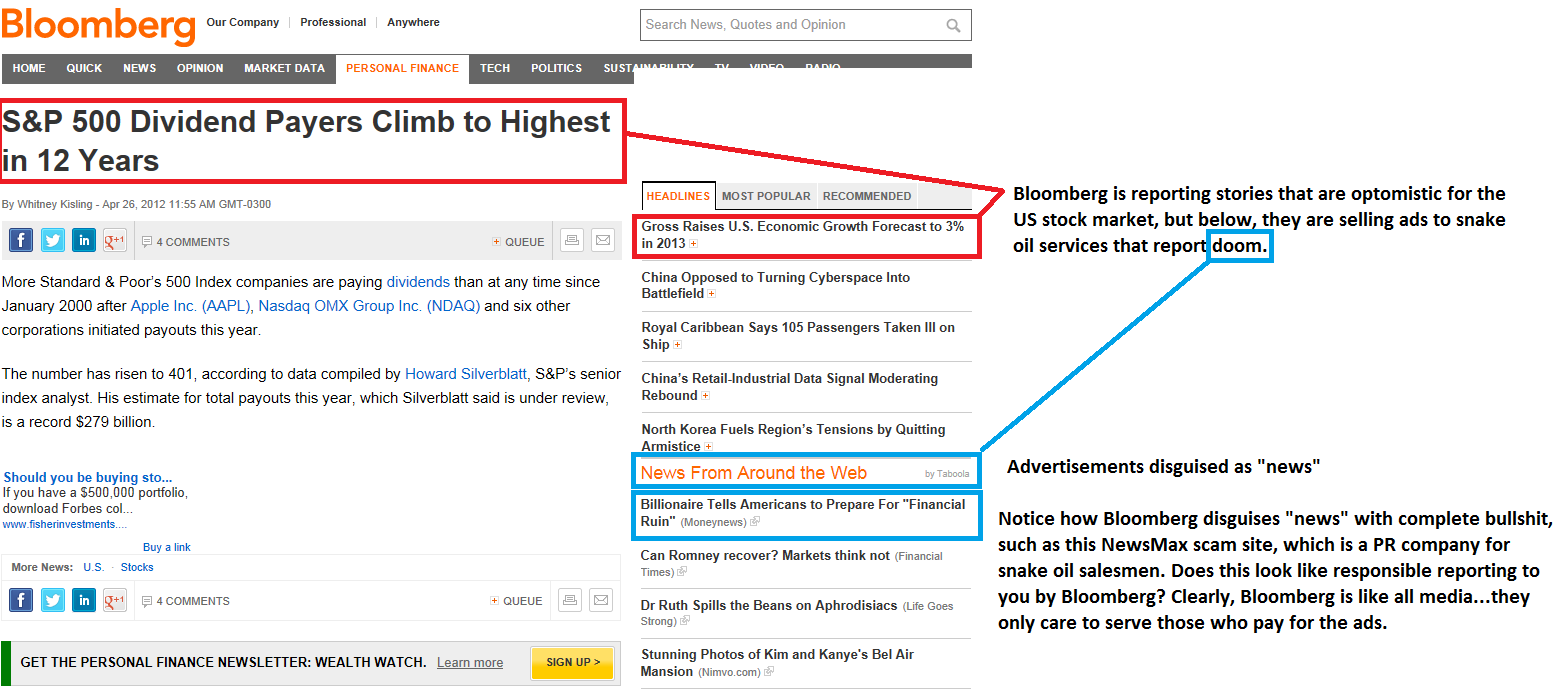Click the envelope icon below More News

(602, 600)
